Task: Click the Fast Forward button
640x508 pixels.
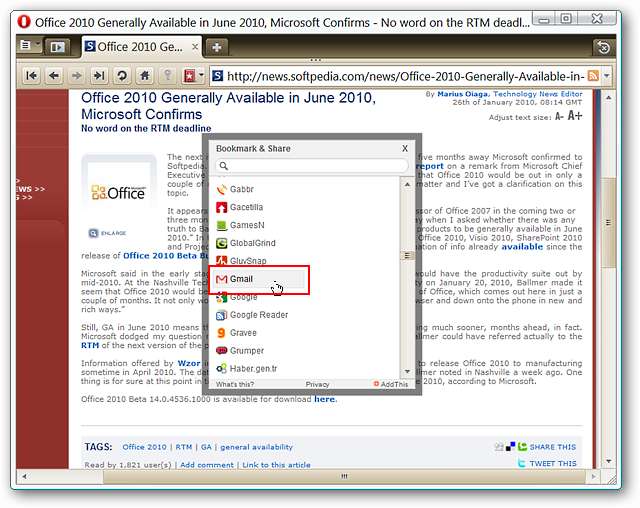Action: (99, 75)
